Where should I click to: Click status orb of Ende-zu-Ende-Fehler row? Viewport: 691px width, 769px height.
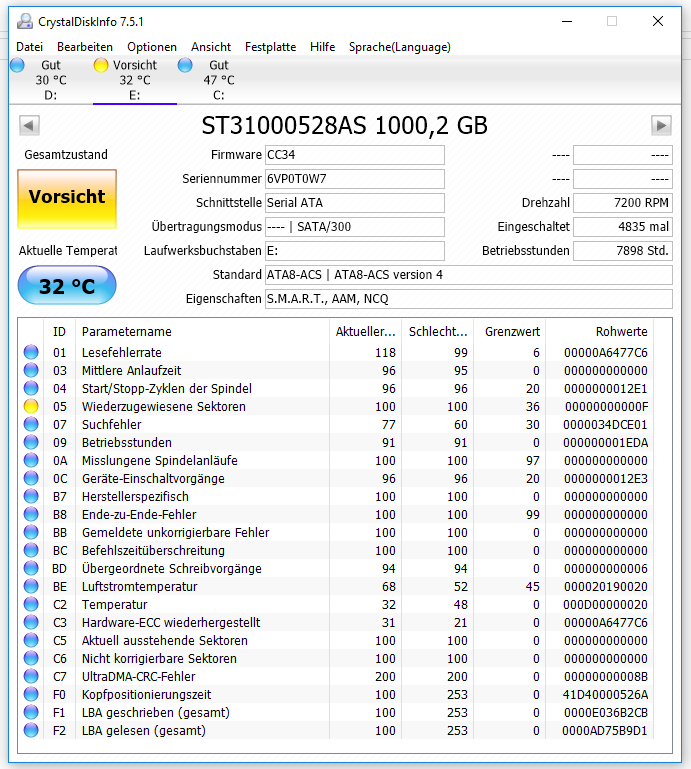pyautogui.click(x=31, y=514)
